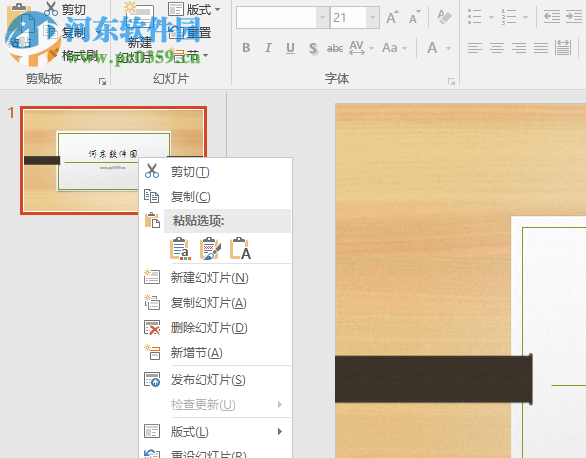Center align text

pyautogui.click(x=497, y=48)
